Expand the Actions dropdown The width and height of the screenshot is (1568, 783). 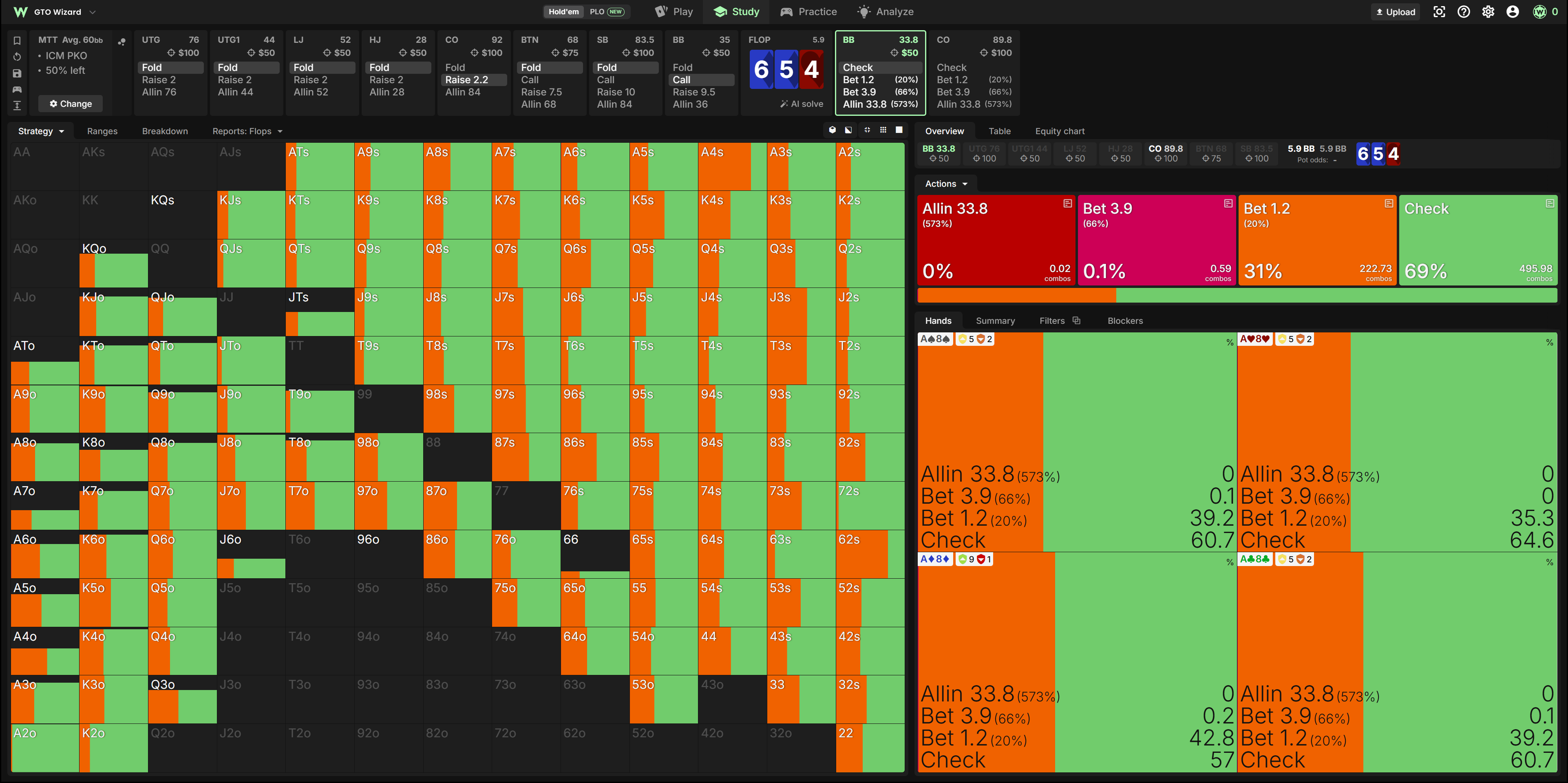click(x=946, y=183)
